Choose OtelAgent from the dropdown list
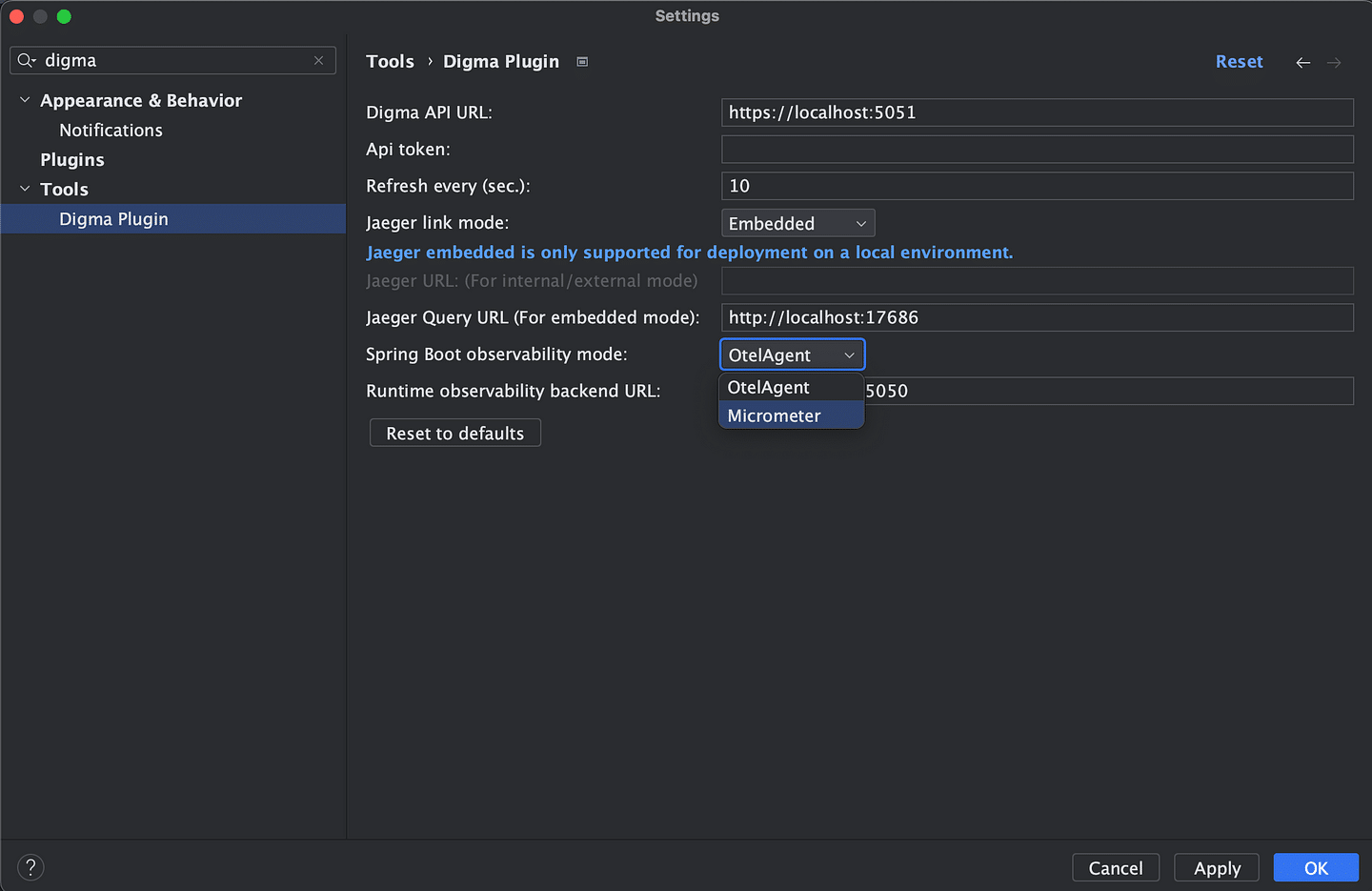The height and width of the screenshot is (891, 1372). pos(791,387)
